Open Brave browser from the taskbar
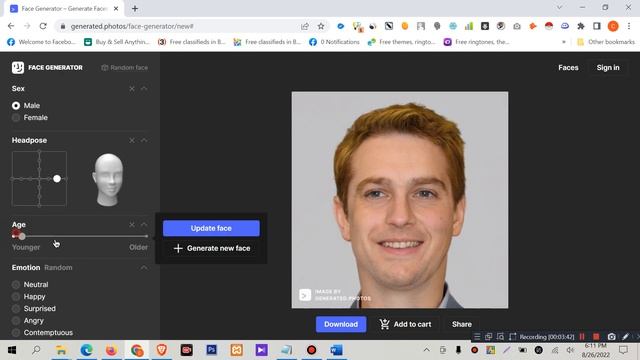The image size is (640, 360). [162, 350]
